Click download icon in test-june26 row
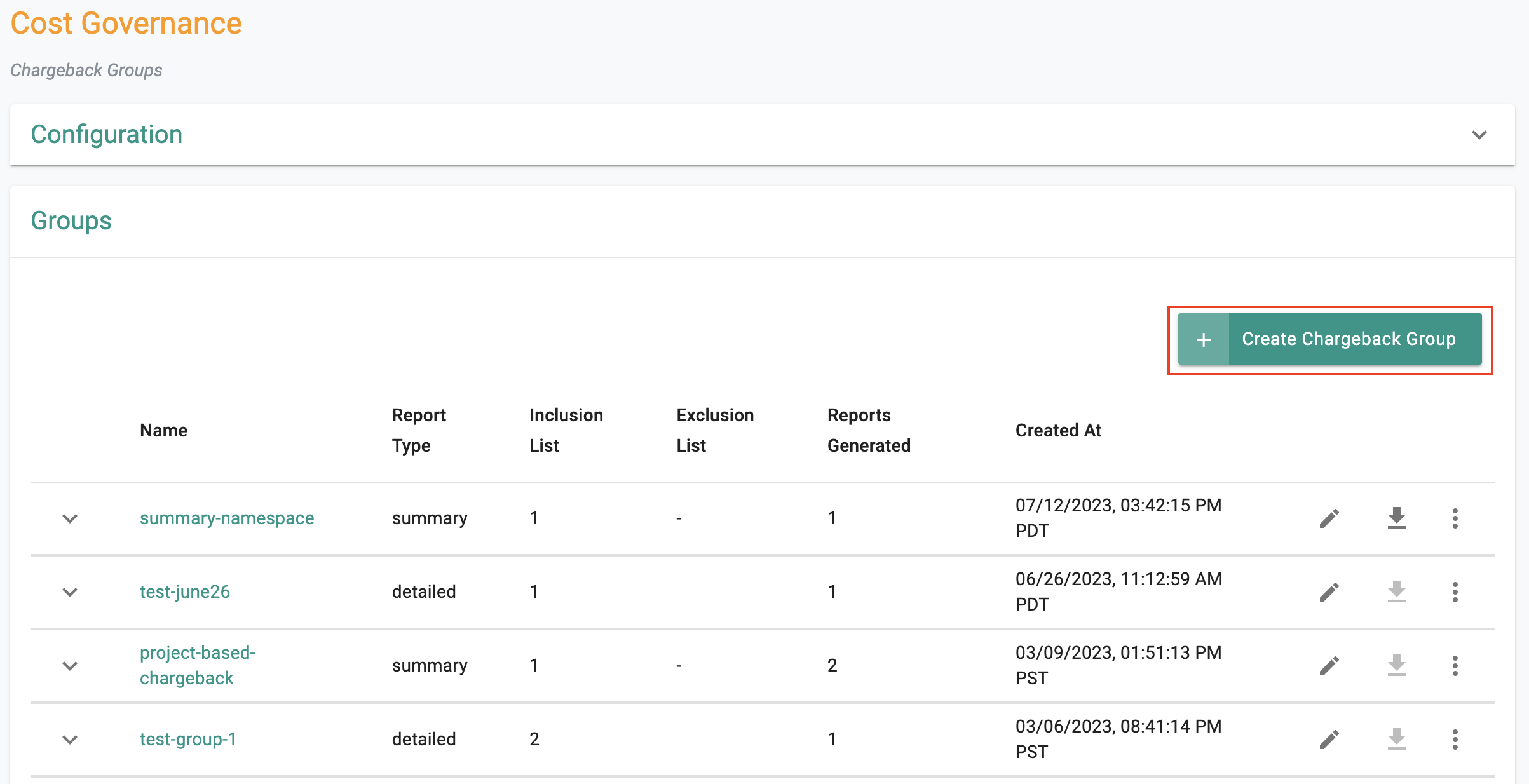 click(x=1396, y=592)
